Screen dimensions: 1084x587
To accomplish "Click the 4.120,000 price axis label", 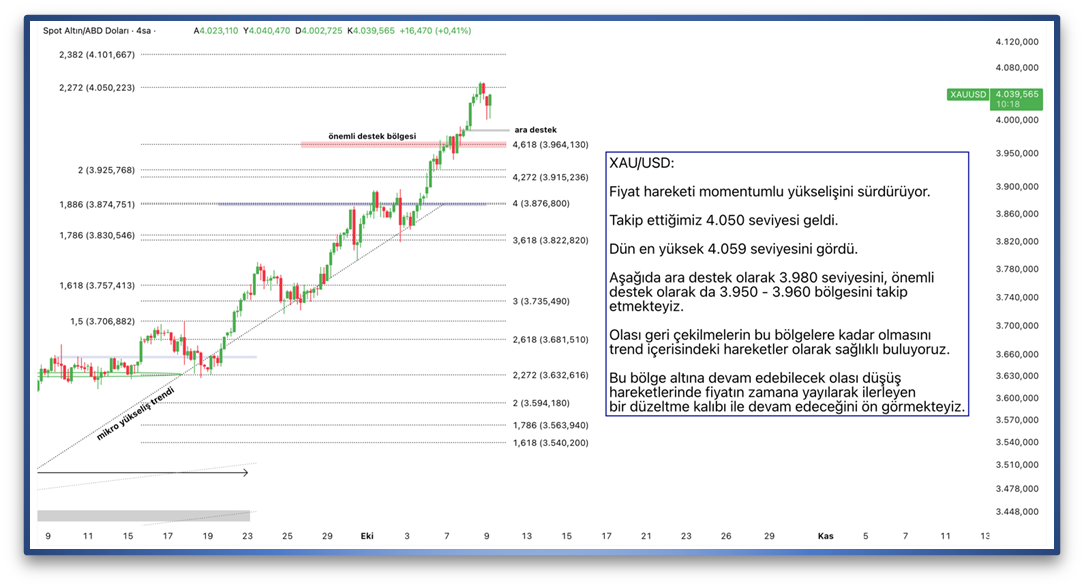I will pos(1016,42).
